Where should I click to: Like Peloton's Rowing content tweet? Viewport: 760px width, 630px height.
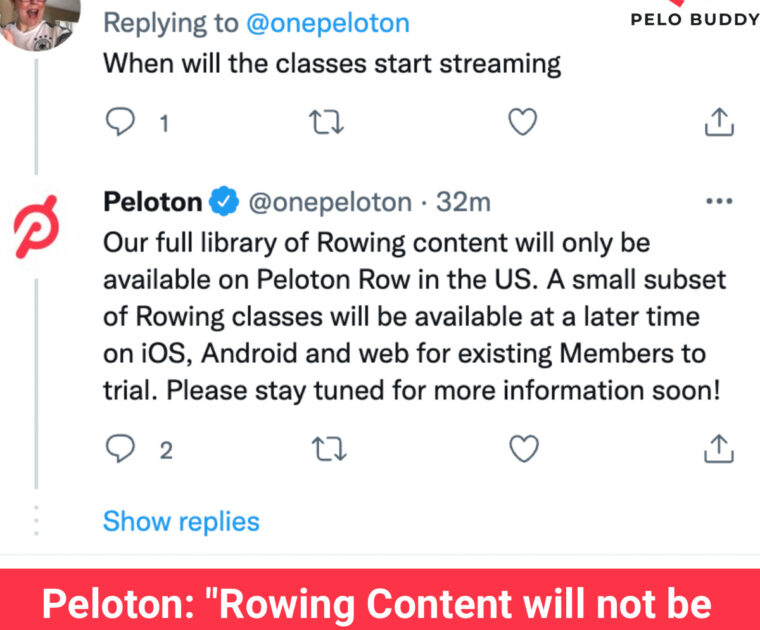523,450
